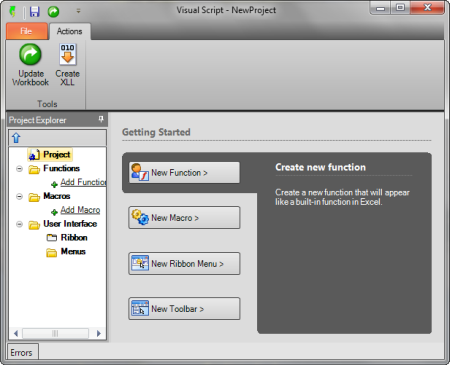The height and width of the screenshot is (365, 450).
Task: Click Create XLL ribbon button
Action: (x=67, y=65)
